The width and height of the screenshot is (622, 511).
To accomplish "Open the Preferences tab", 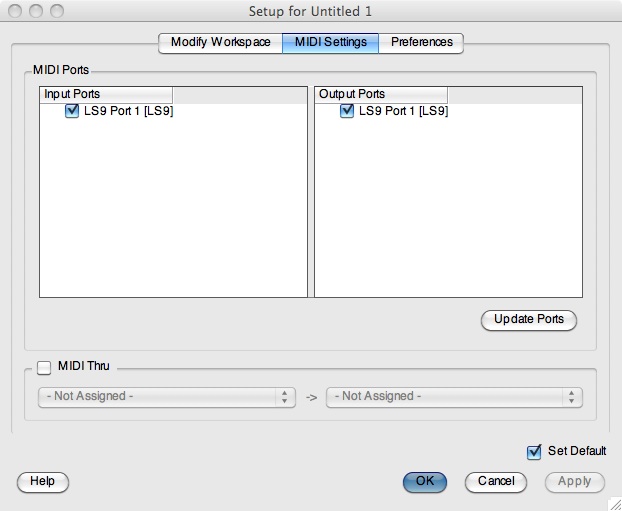I will click(421, 43).
